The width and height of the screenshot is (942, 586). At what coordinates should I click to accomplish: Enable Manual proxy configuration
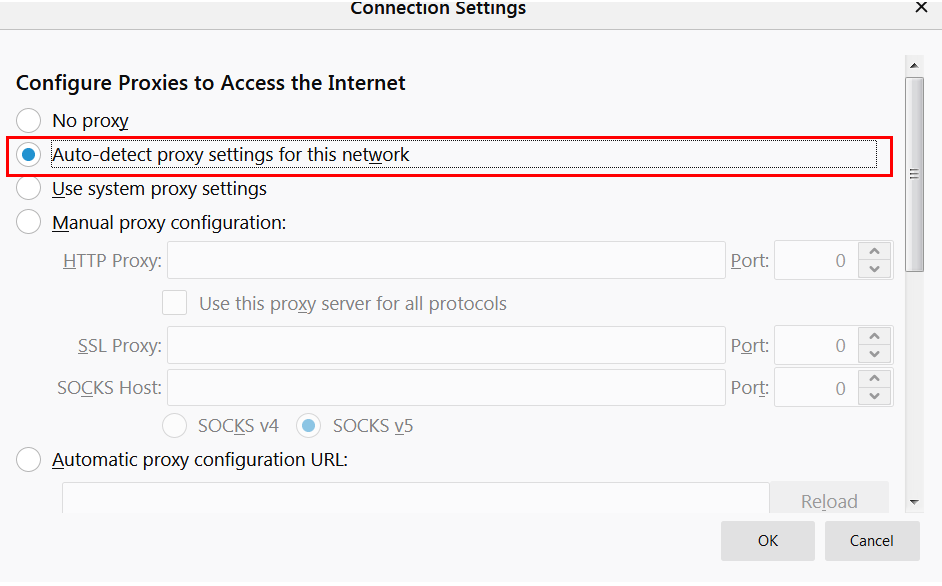tap(29, 223)
